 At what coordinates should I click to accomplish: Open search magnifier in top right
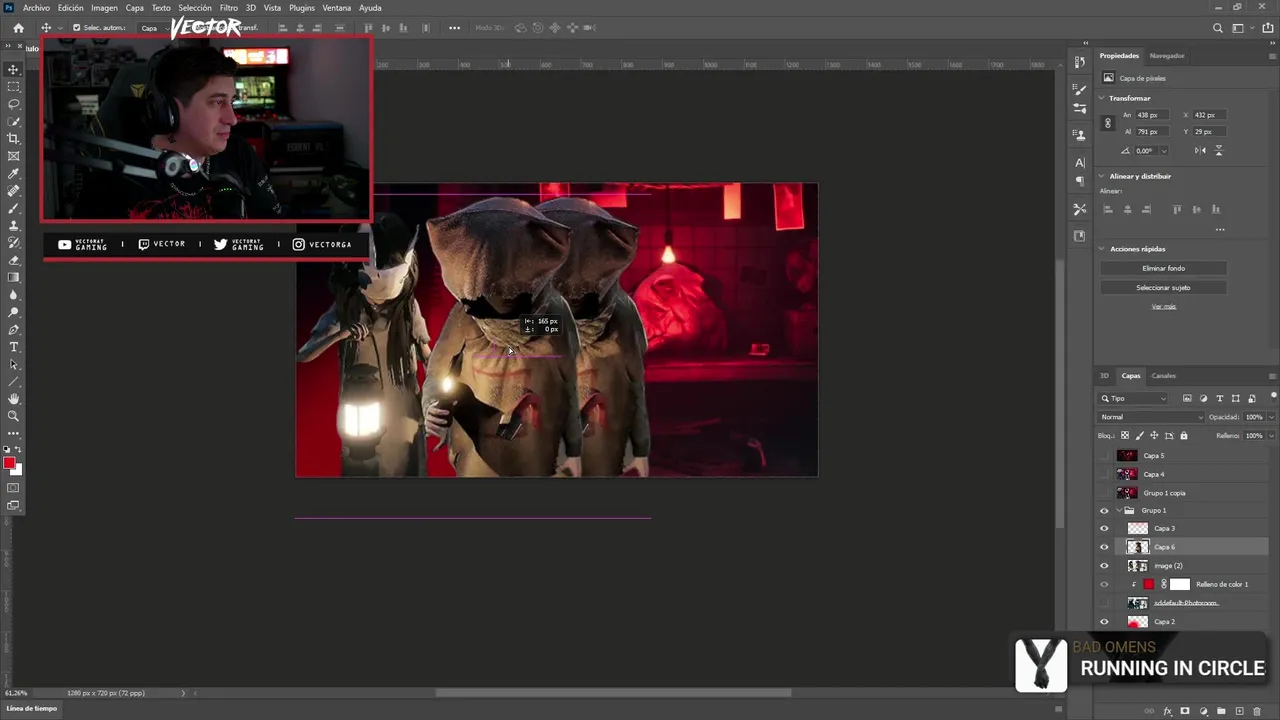pos(1217,28)
